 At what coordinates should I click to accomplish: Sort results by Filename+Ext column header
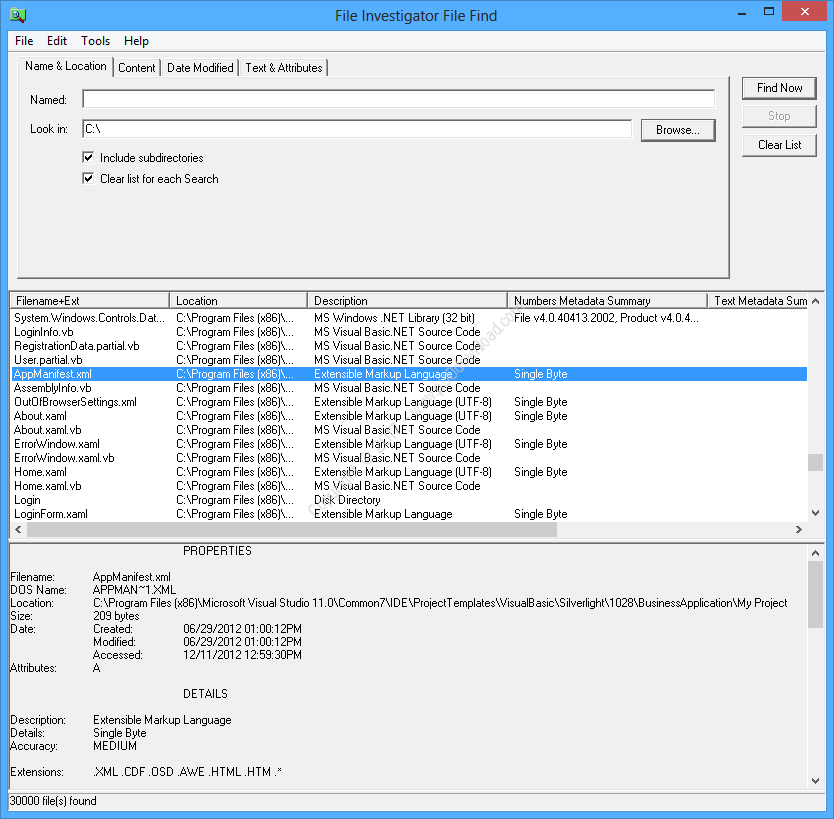click(90, 300)
